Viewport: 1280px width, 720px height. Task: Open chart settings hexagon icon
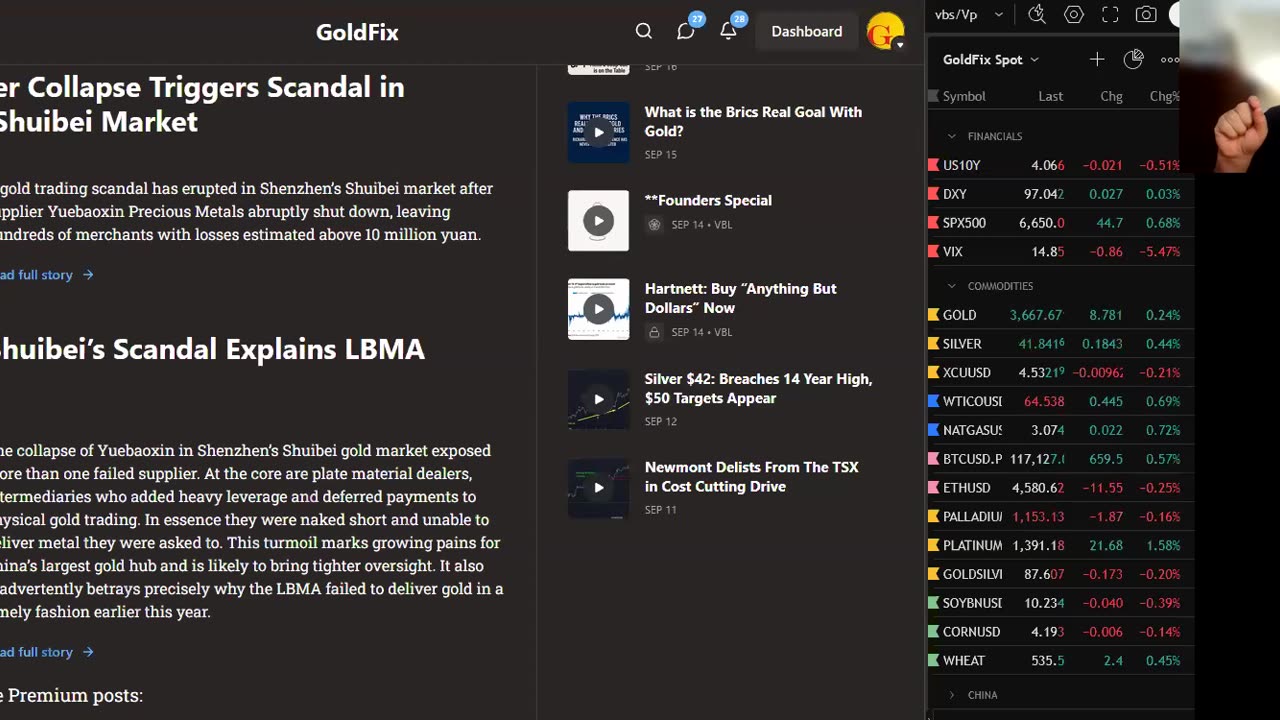(x=1074, y=14)
